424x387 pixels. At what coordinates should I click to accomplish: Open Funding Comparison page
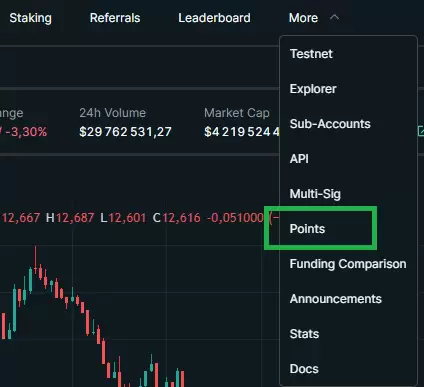pyautogui.click(x=348, y=264)
